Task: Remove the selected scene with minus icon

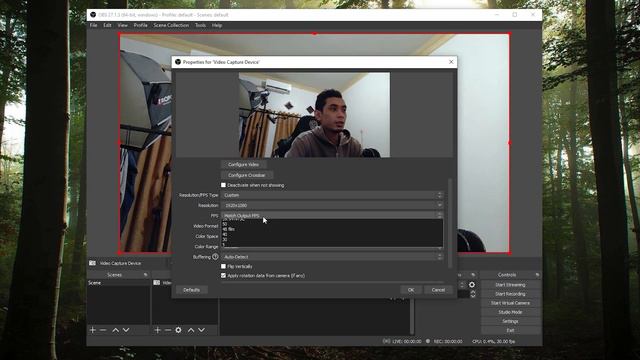Action: pyautogui.click(x=103, y=330)
